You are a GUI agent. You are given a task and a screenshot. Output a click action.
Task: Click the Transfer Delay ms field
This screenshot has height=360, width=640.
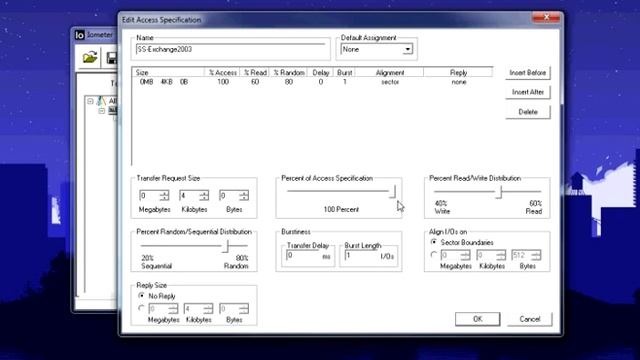coord(304,256)
